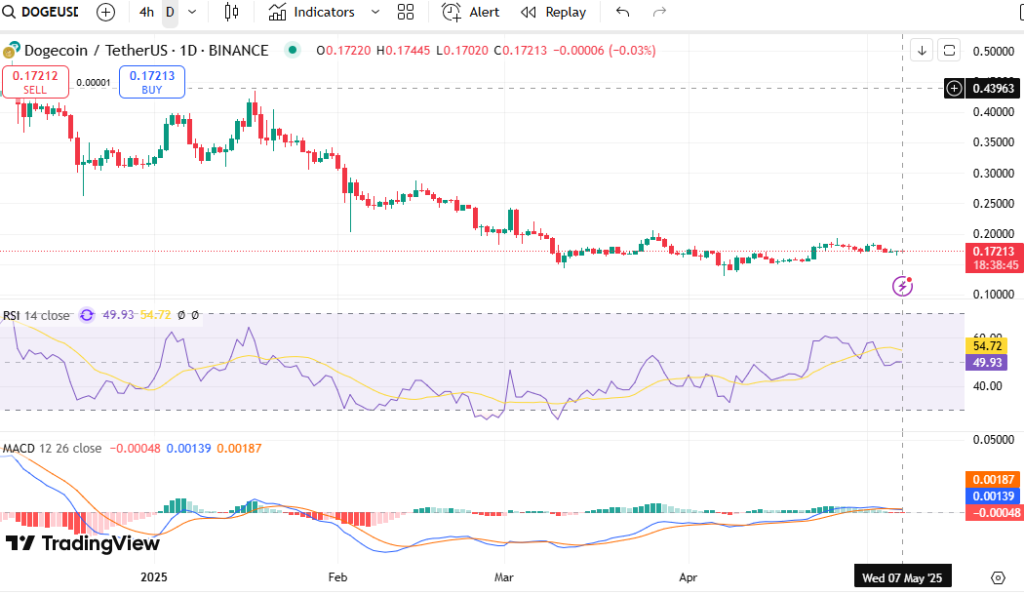This screenshot has width=1024, height=595.
Task: Click the 2025 time axis label
Action: 154,577
